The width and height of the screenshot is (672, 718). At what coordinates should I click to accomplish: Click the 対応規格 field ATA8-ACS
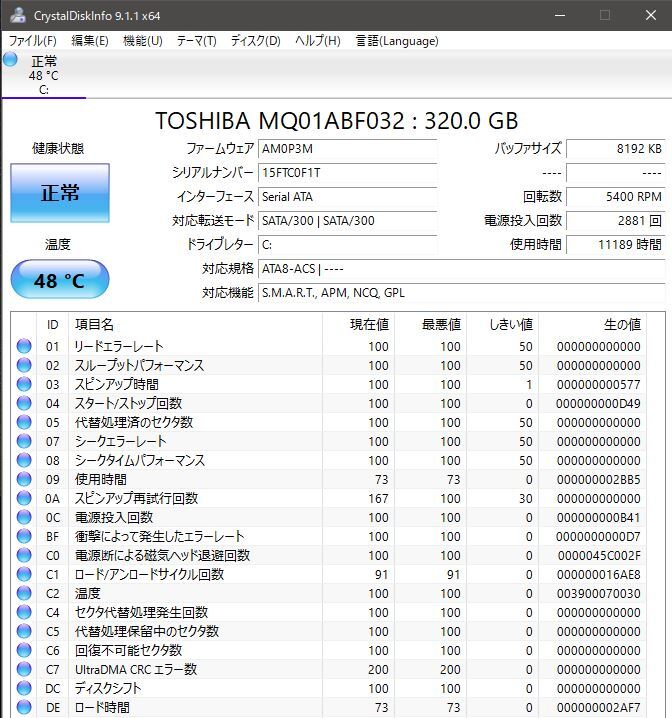click(x=461, y=269)
